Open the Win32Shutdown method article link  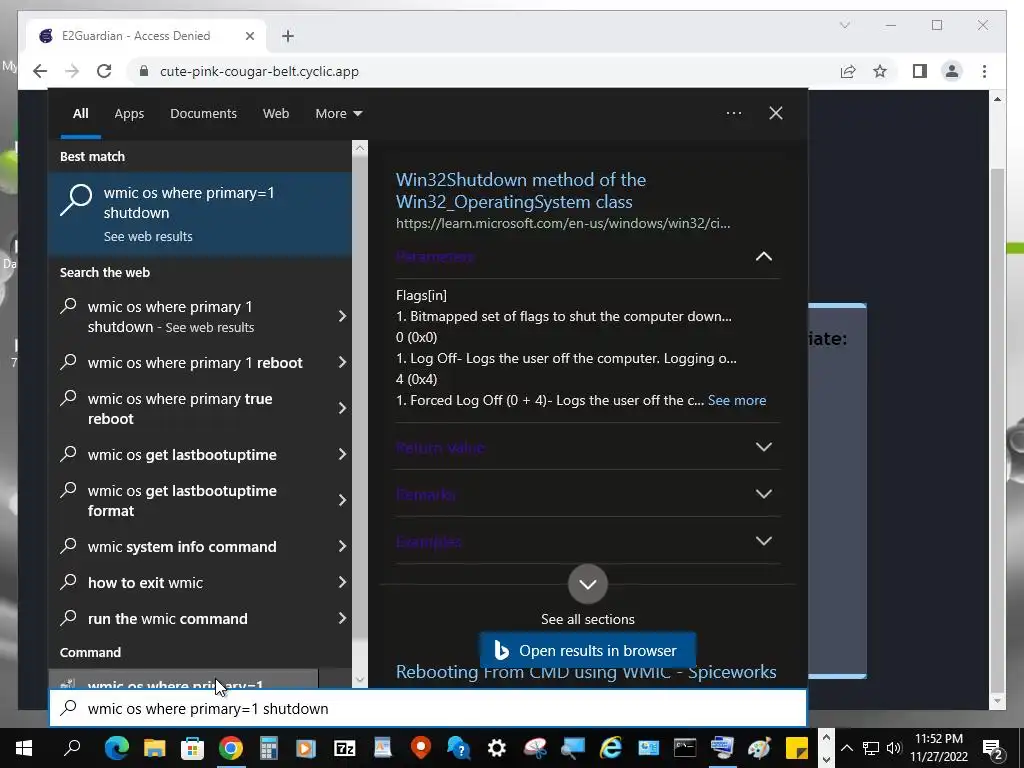(520, 191)
